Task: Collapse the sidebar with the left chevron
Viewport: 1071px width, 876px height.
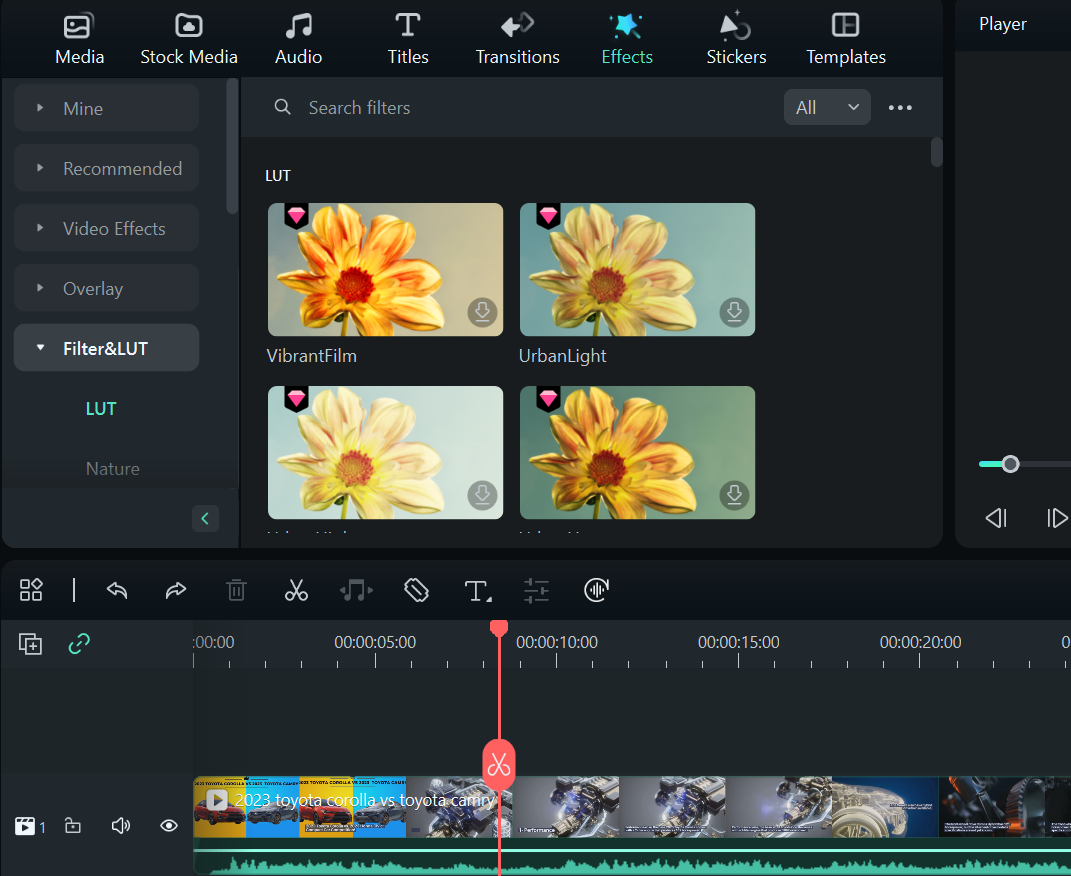Action: point(205,518)
